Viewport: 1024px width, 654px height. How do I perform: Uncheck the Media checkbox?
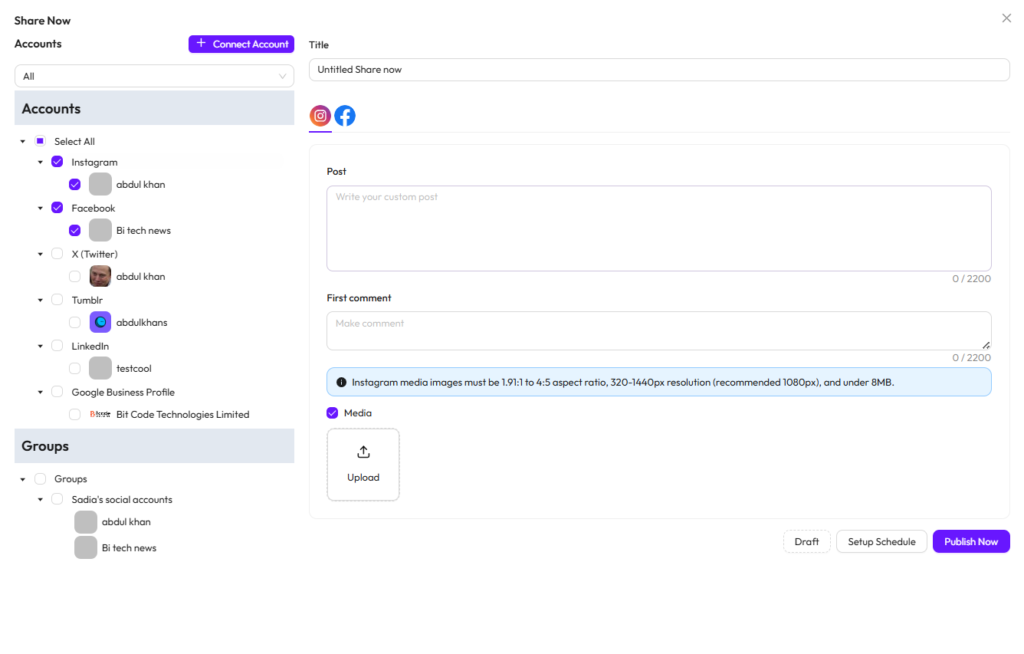click(333, 413)
